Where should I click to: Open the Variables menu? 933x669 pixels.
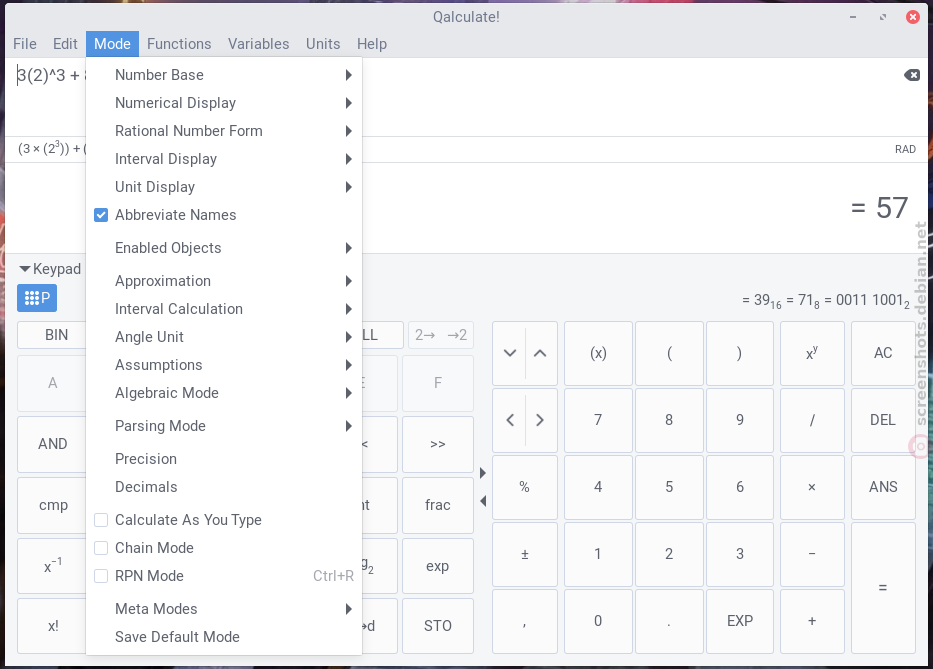tap(259, 44)
